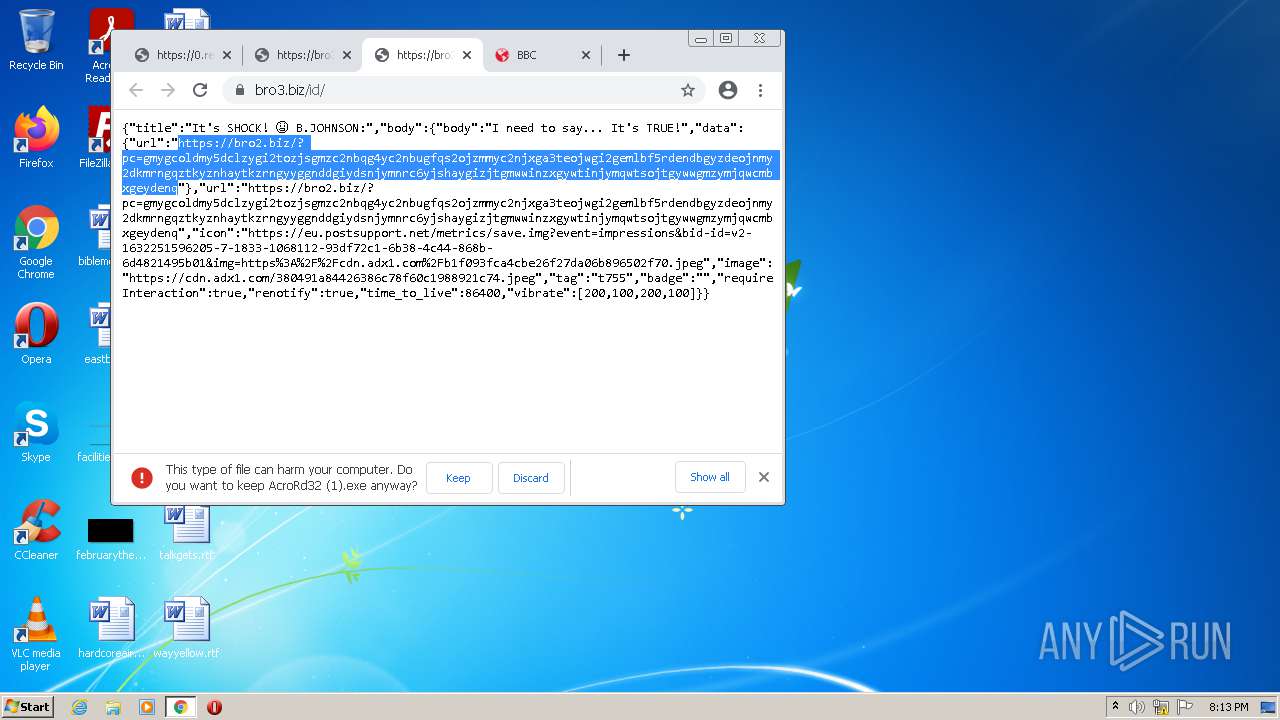
Task: Open wayyellow.rtf desktop file
Action: pos(187,628)
